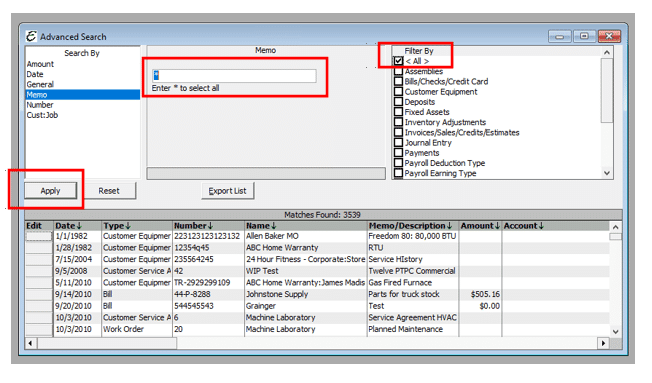The height and width of the screenshot is (383, 652).
Task: Check Invoices/Sales/Credits/Estimates filter
Action: click(x=398, y=132)
